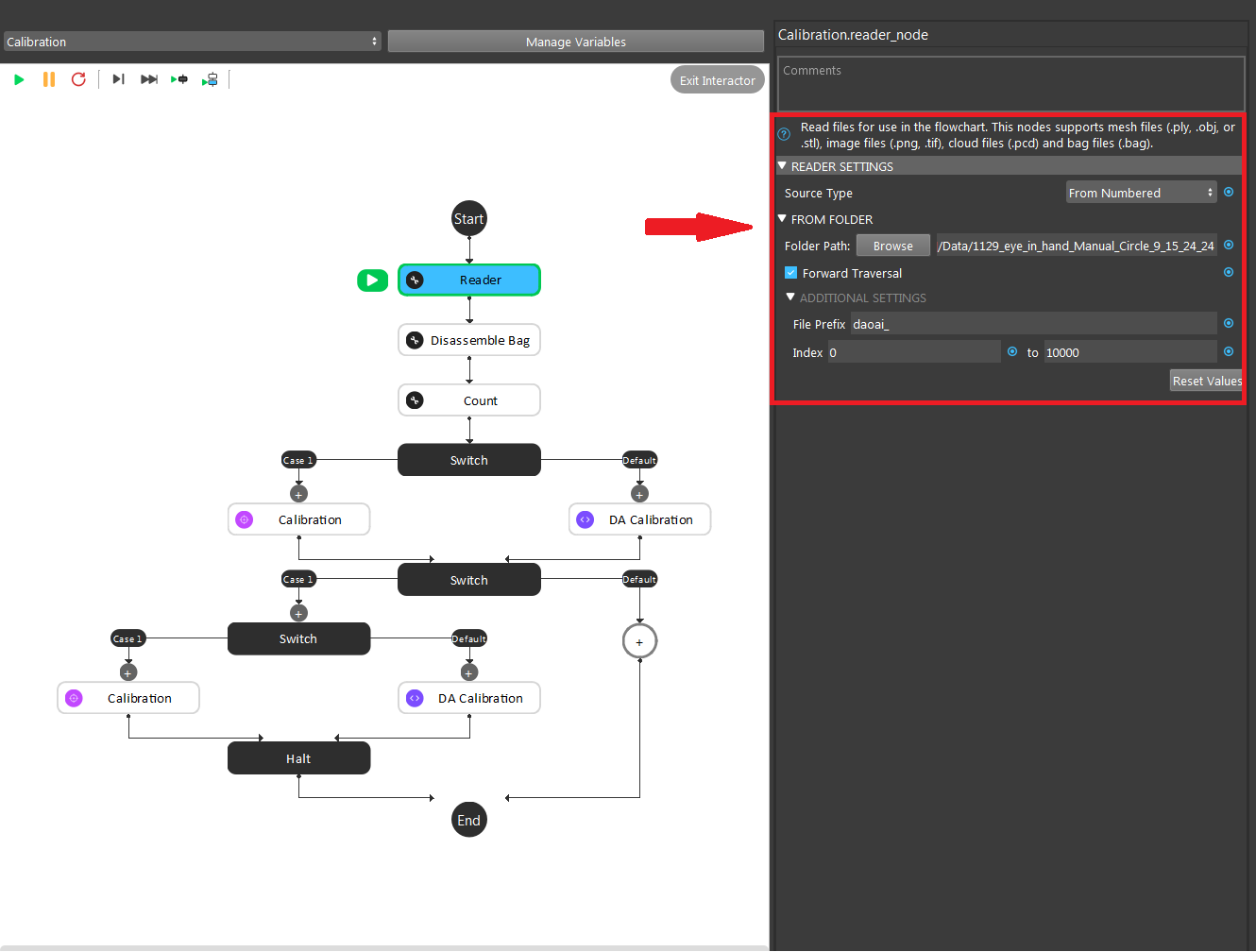Click the End node circle
This screenshot has width=1256, height=952.
coord(469,820)
